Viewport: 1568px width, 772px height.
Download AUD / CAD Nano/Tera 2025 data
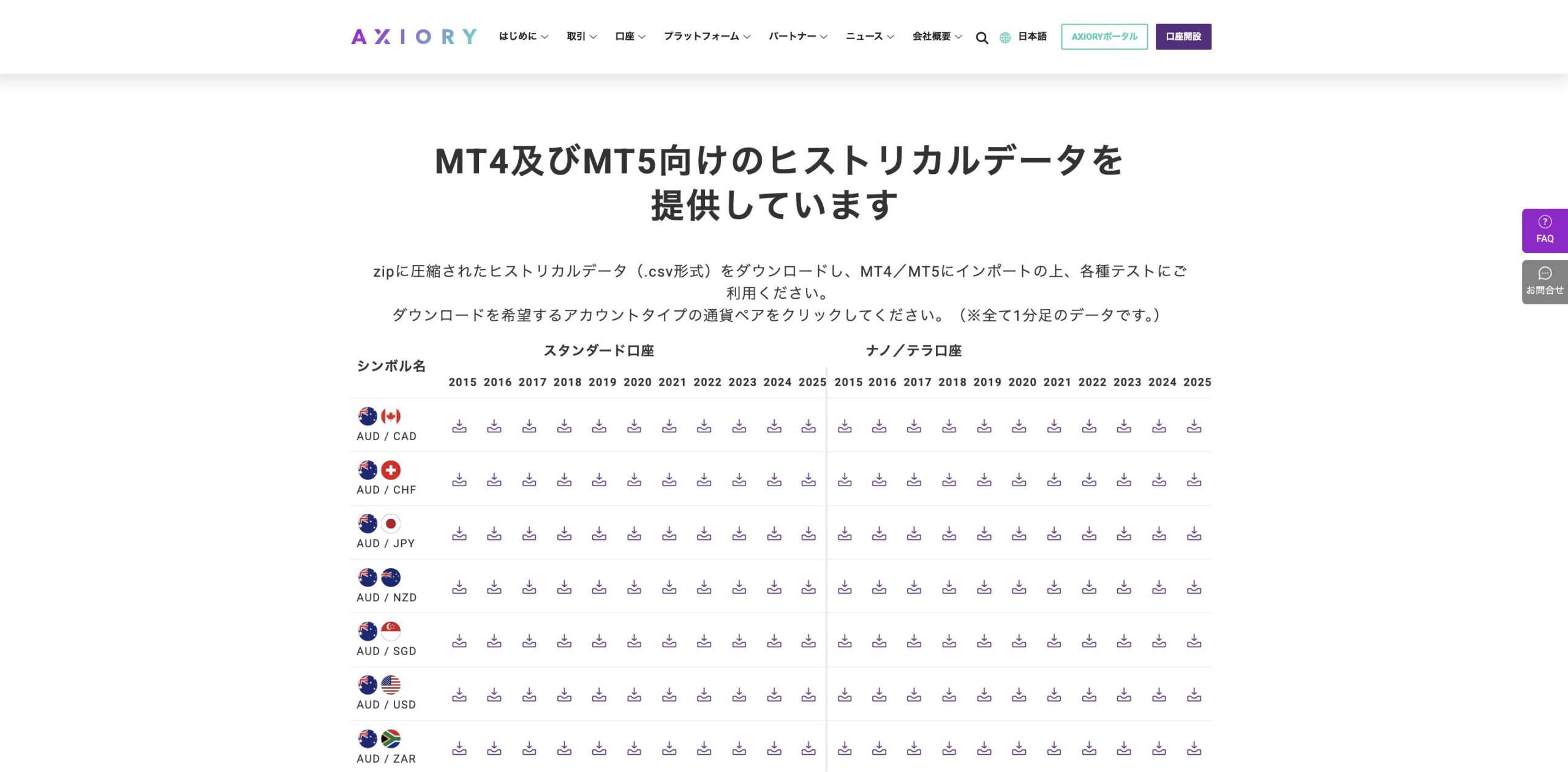(1194, 426)
